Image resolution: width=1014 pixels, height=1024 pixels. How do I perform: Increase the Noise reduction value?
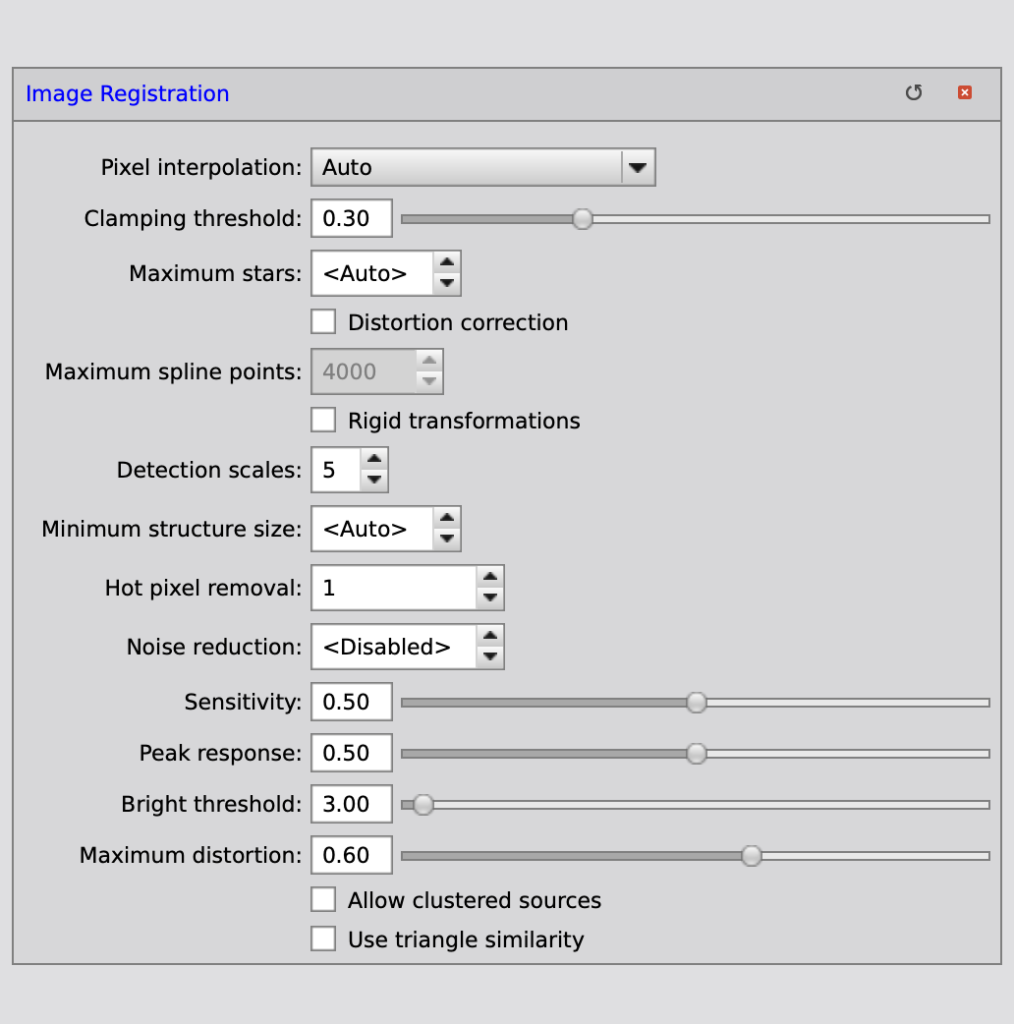click(x=489, y=636)
